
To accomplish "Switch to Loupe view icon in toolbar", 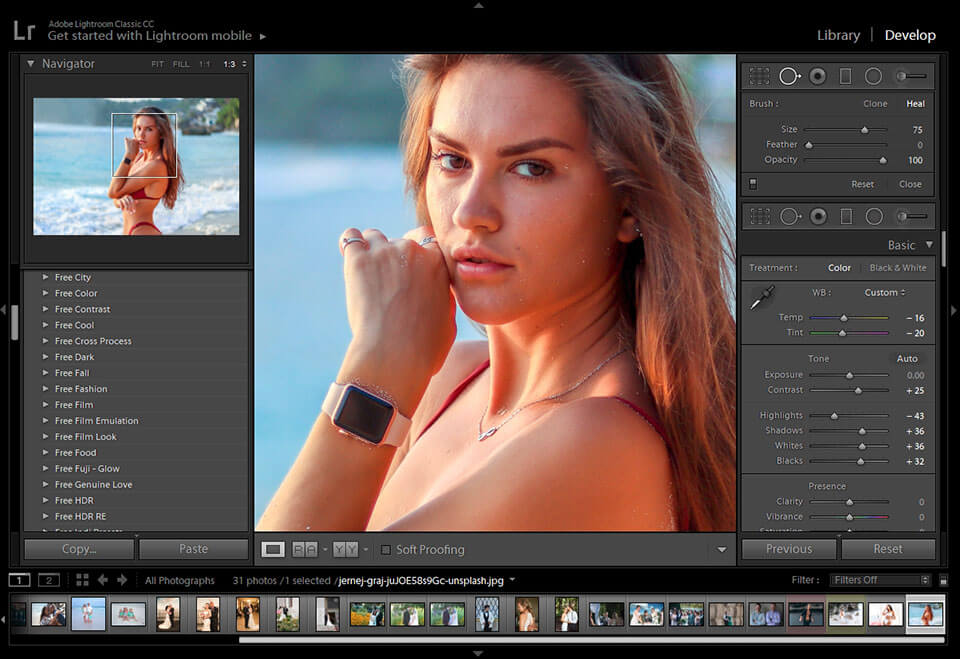I will [272, 549].
